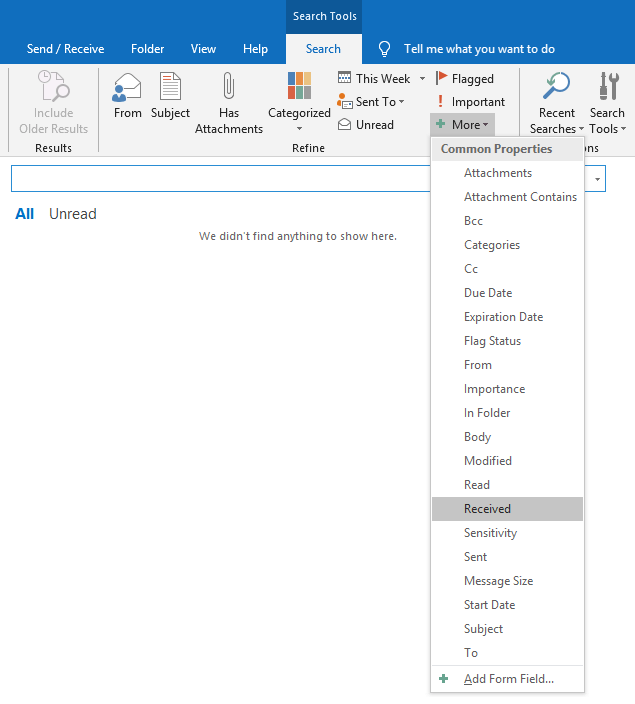Image resolution: width=635 pixels, height=704 pixels.
Task: Click the green plus icon beside More
Action: pyautogui.click(x=441, y=124)
